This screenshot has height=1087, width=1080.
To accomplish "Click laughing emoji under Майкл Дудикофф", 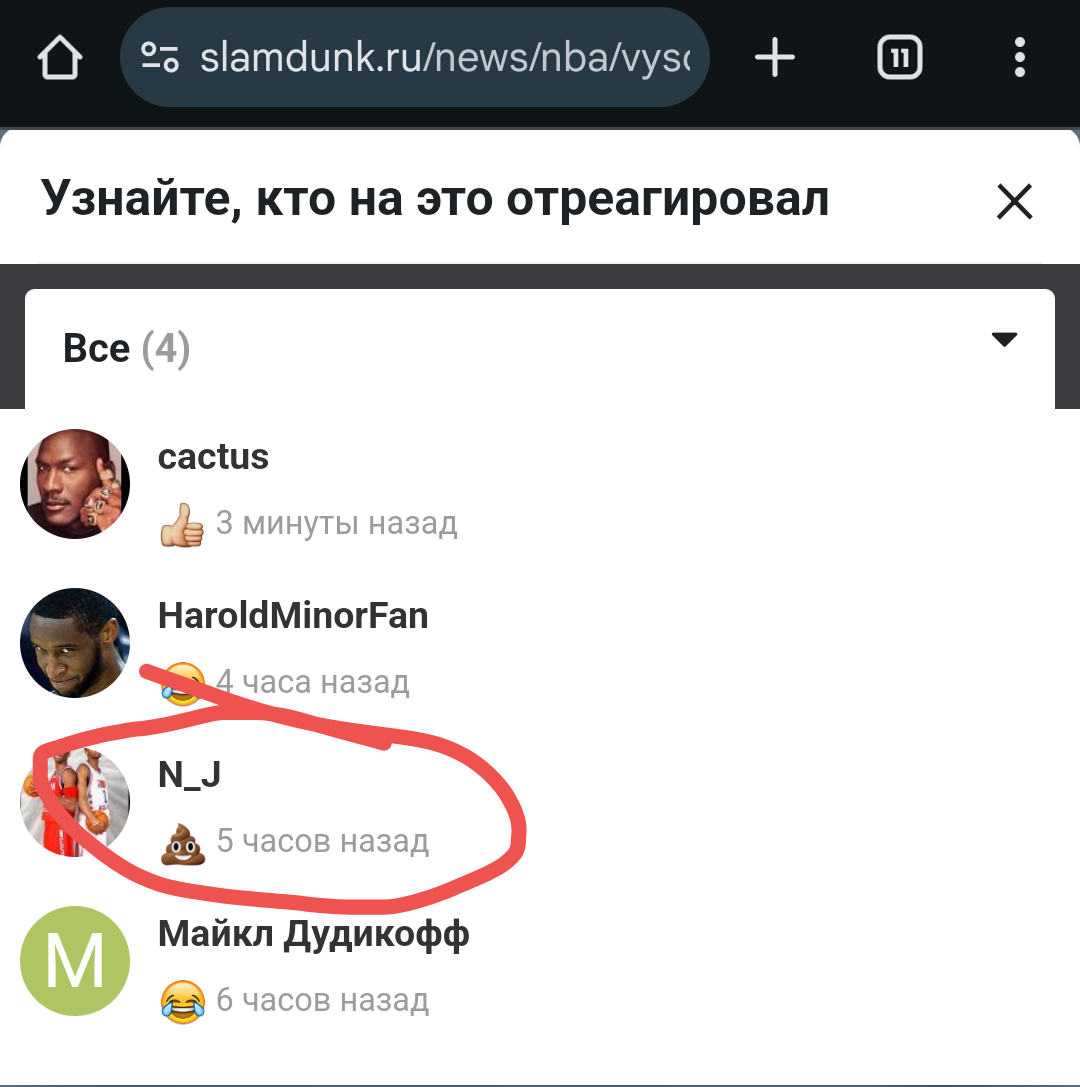I will tap(183, 1002).
